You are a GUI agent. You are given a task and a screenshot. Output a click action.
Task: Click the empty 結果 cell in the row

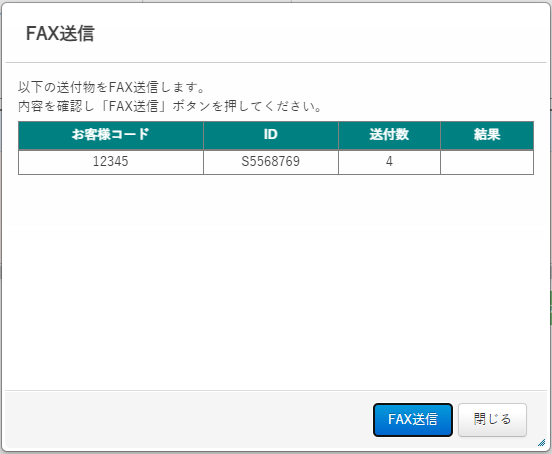click(x=487, y=162)
